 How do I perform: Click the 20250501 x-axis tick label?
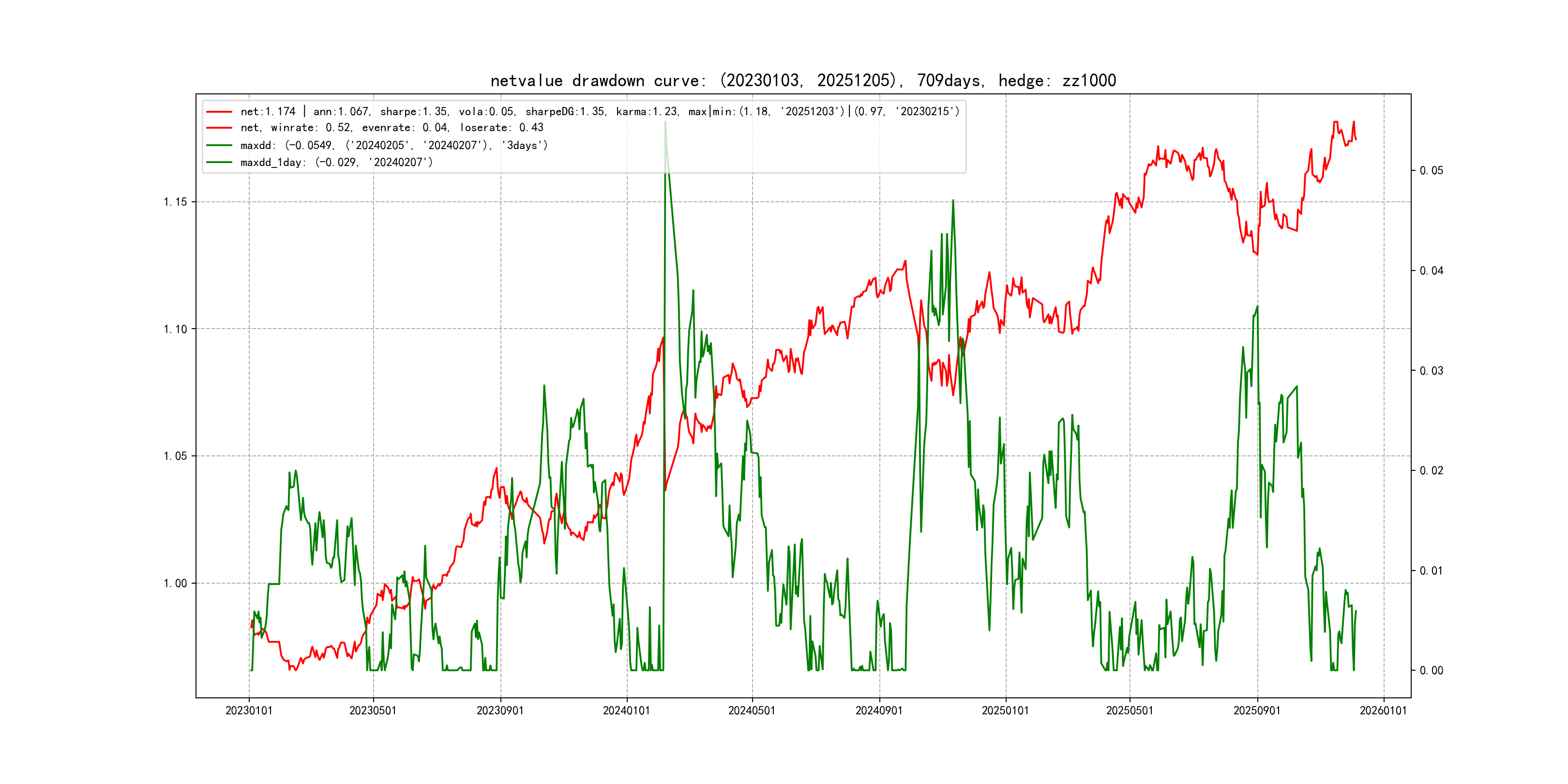(x=1130, y=710)
